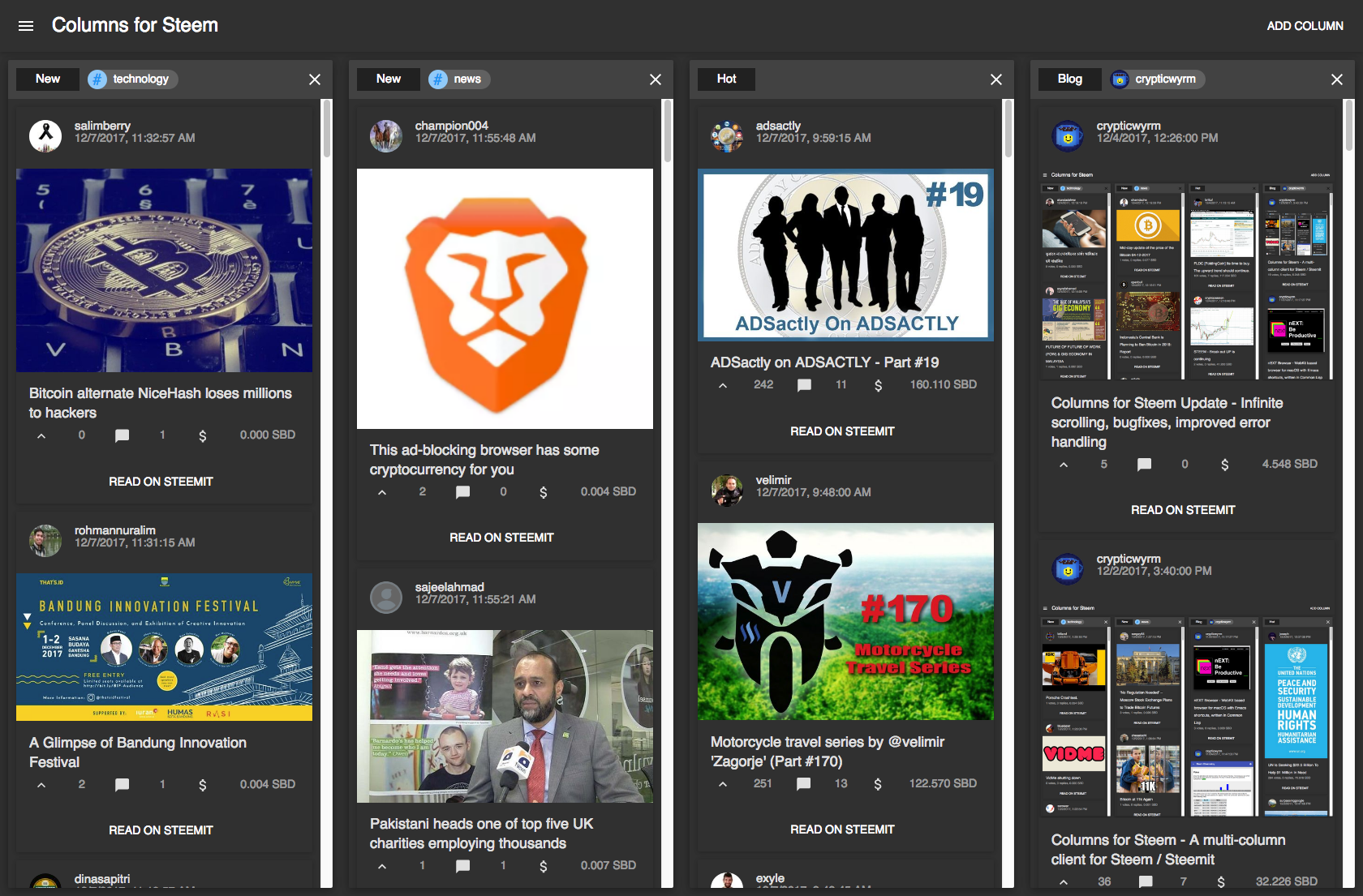Open the Brave lion logo image
1363x896 pixels.
click(x=505, y=298)
